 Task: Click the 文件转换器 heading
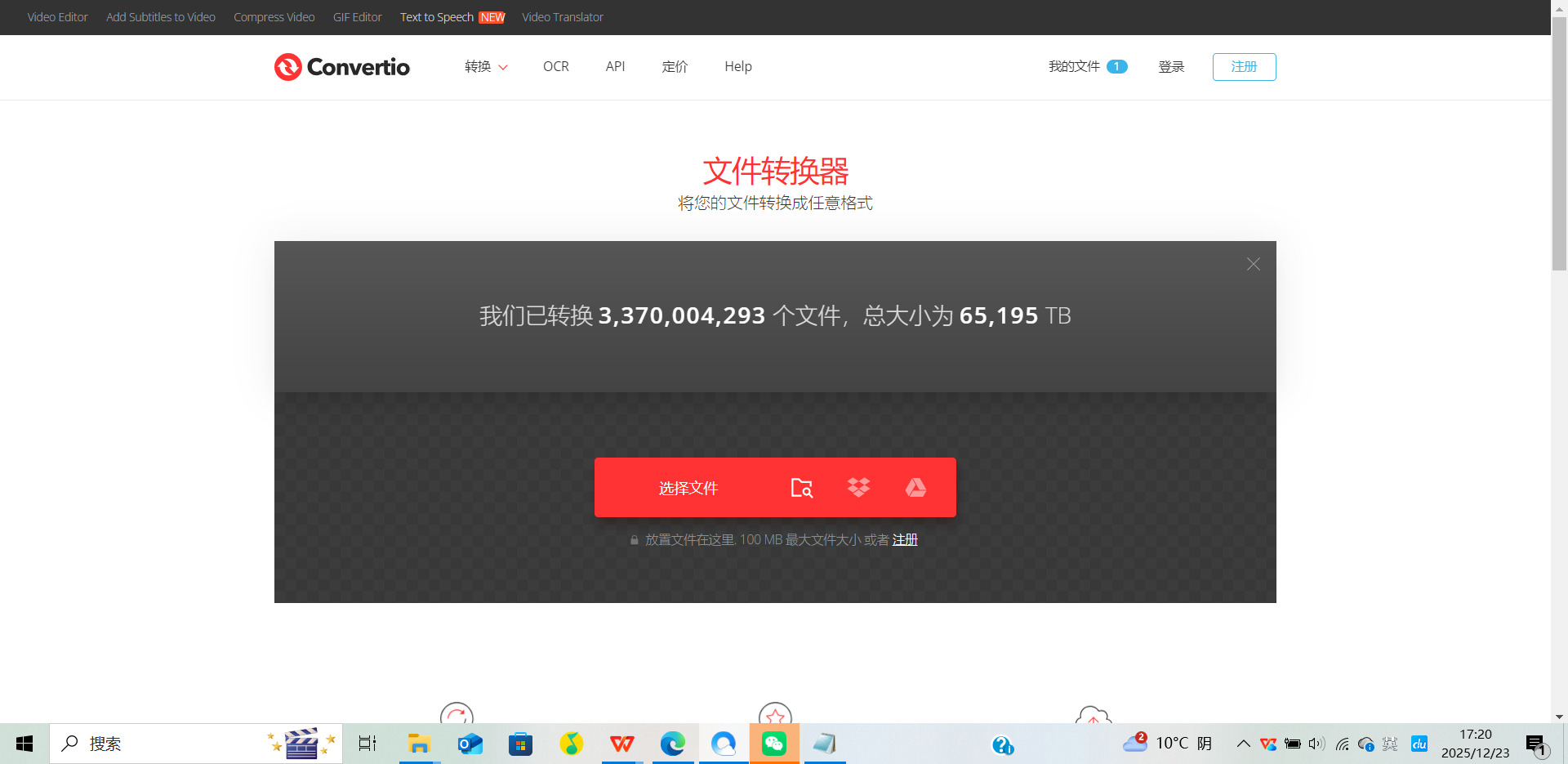pos(776,172)
